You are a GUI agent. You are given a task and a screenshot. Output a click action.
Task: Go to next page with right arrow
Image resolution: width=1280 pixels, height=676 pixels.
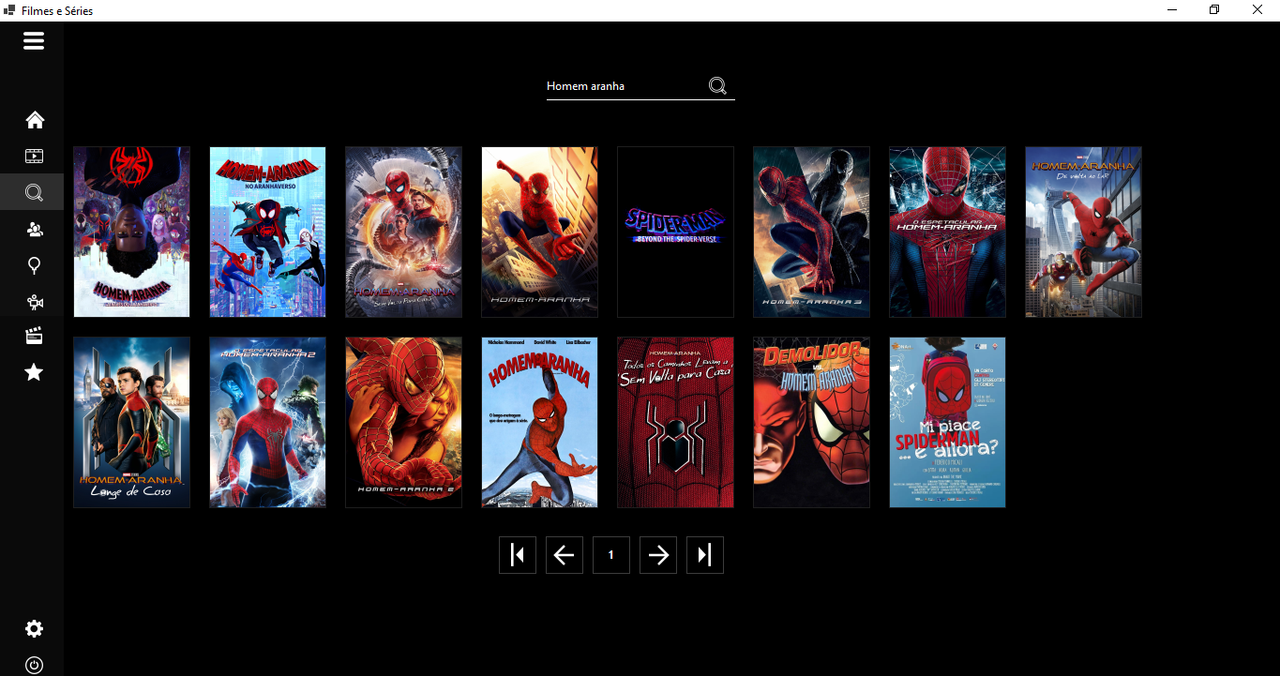point(658,555)
